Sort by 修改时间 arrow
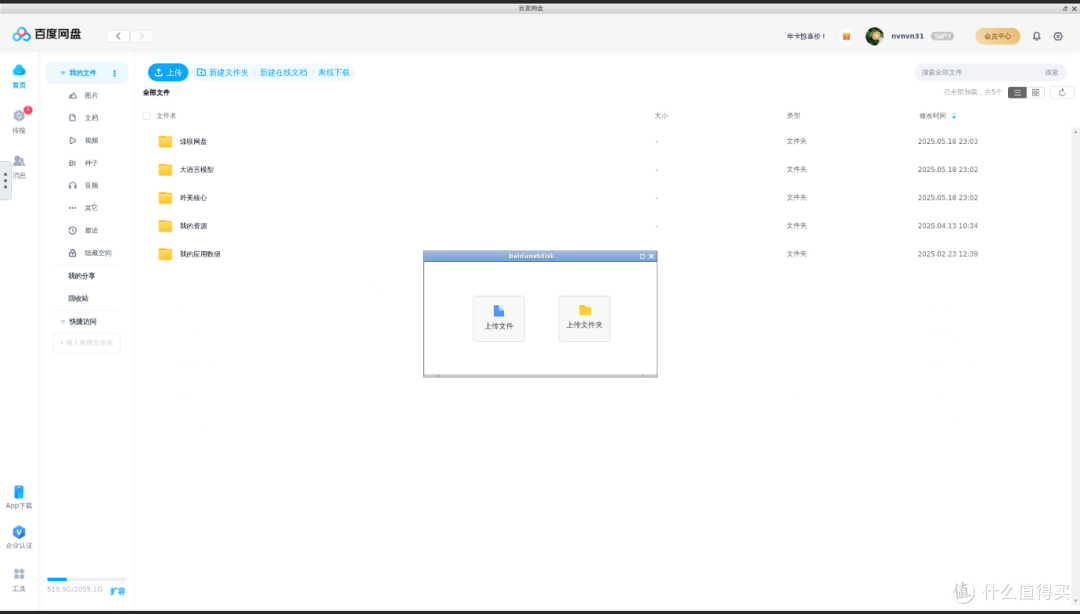Image resolution: width=1080 pixels, height=614 pixels. coord(954,116)
